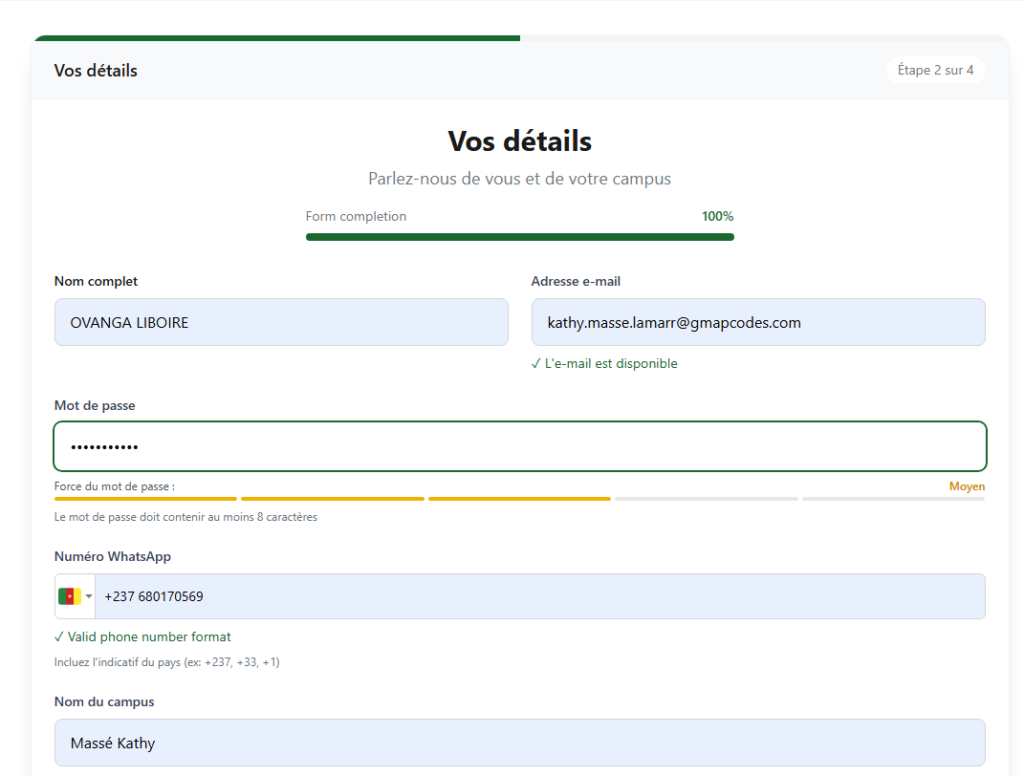Click the Nom du campus label
The image size is (1024, 776).
coord(104,702)
